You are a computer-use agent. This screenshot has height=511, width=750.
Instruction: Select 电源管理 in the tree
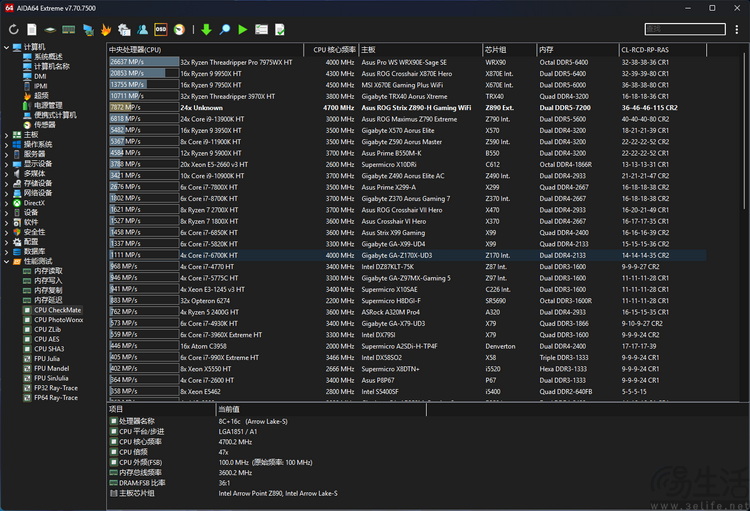48,105
